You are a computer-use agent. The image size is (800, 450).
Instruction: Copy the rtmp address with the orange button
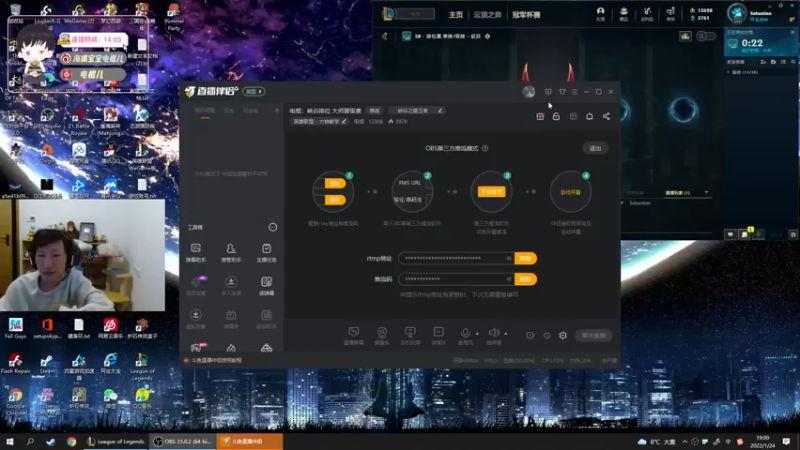tap(526, 258)
